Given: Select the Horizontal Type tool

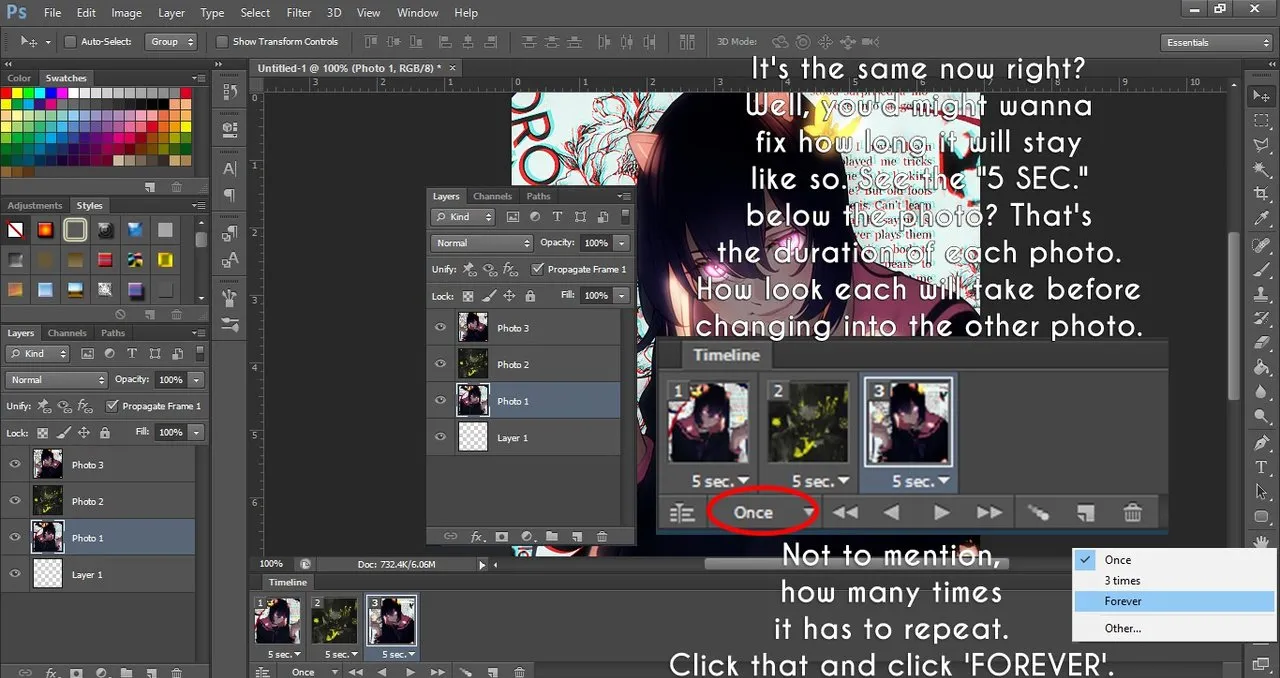Looking at the screenshot, I should point(1261,467).
